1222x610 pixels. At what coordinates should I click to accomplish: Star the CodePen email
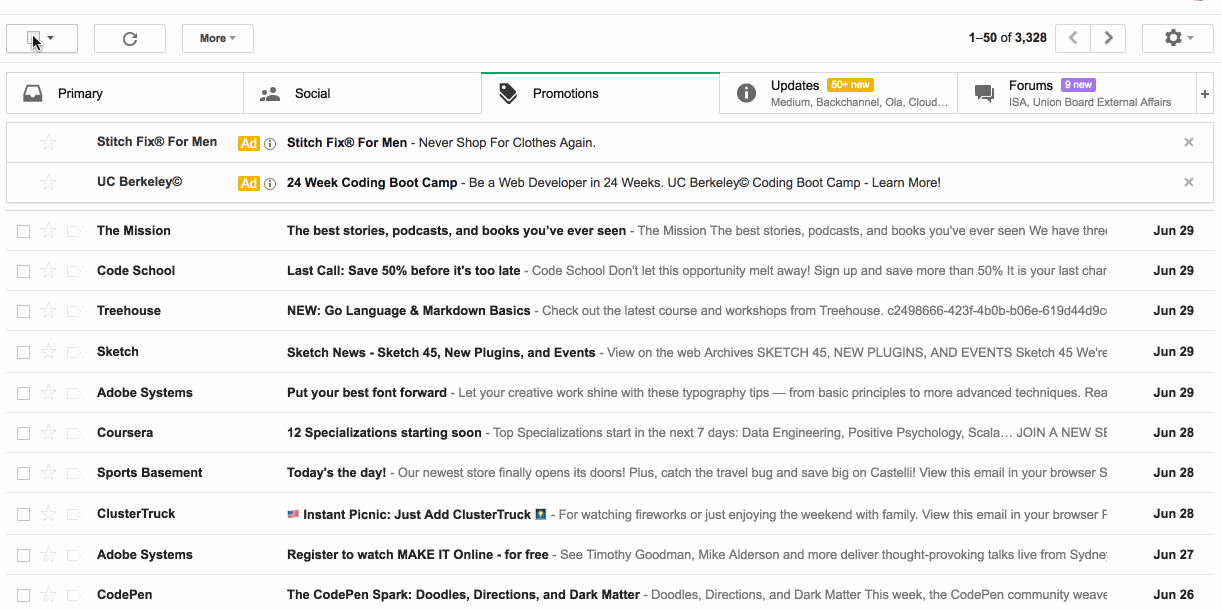48,595
